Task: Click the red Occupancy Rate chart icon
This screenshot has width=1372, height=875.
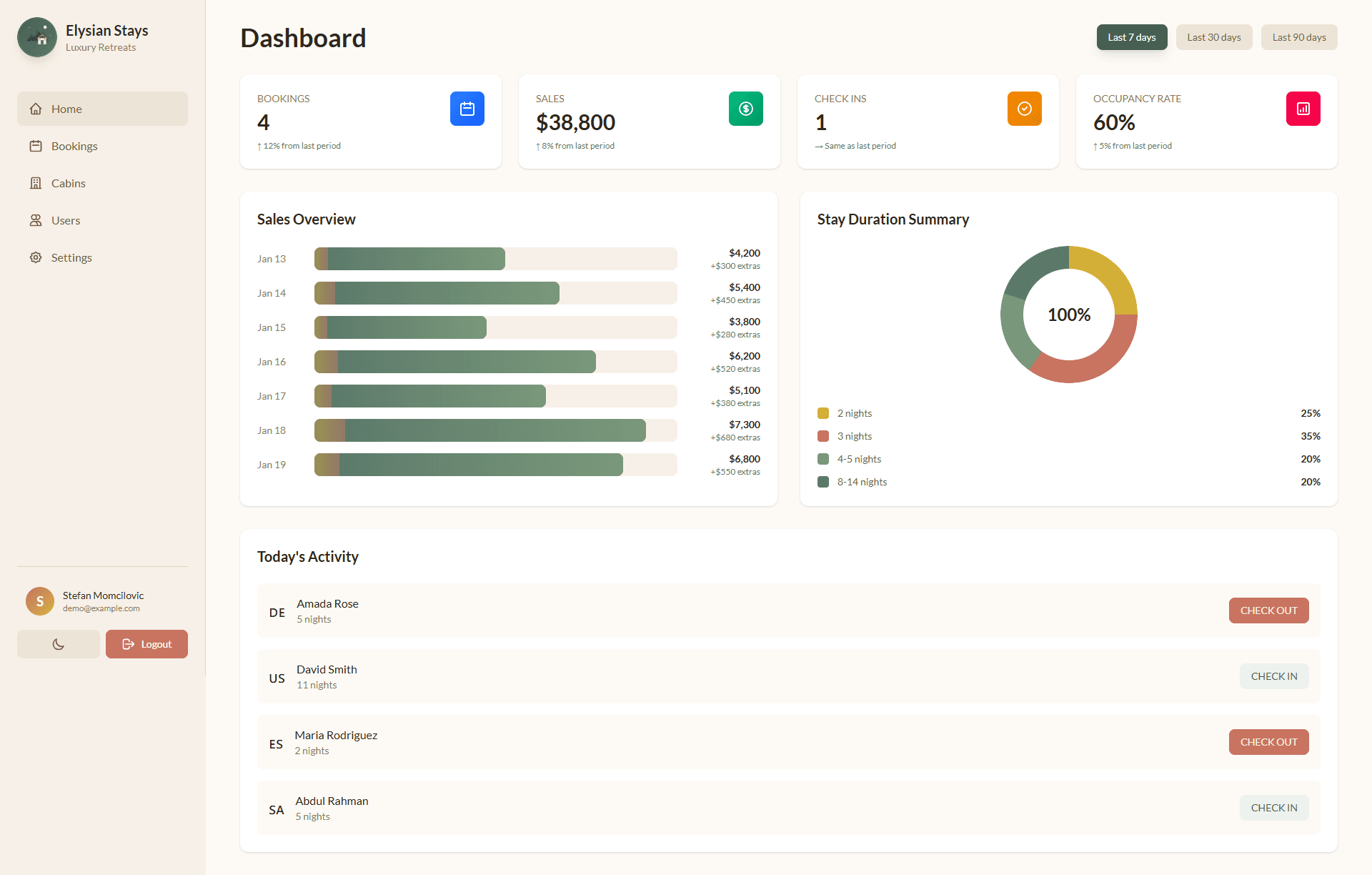Action: [1303, 109]
